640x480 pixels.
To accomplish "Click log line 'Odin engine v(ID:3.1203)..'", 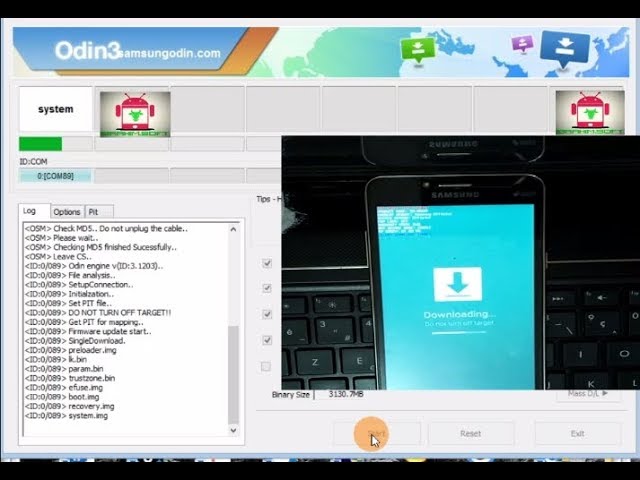I will (94, 266).
